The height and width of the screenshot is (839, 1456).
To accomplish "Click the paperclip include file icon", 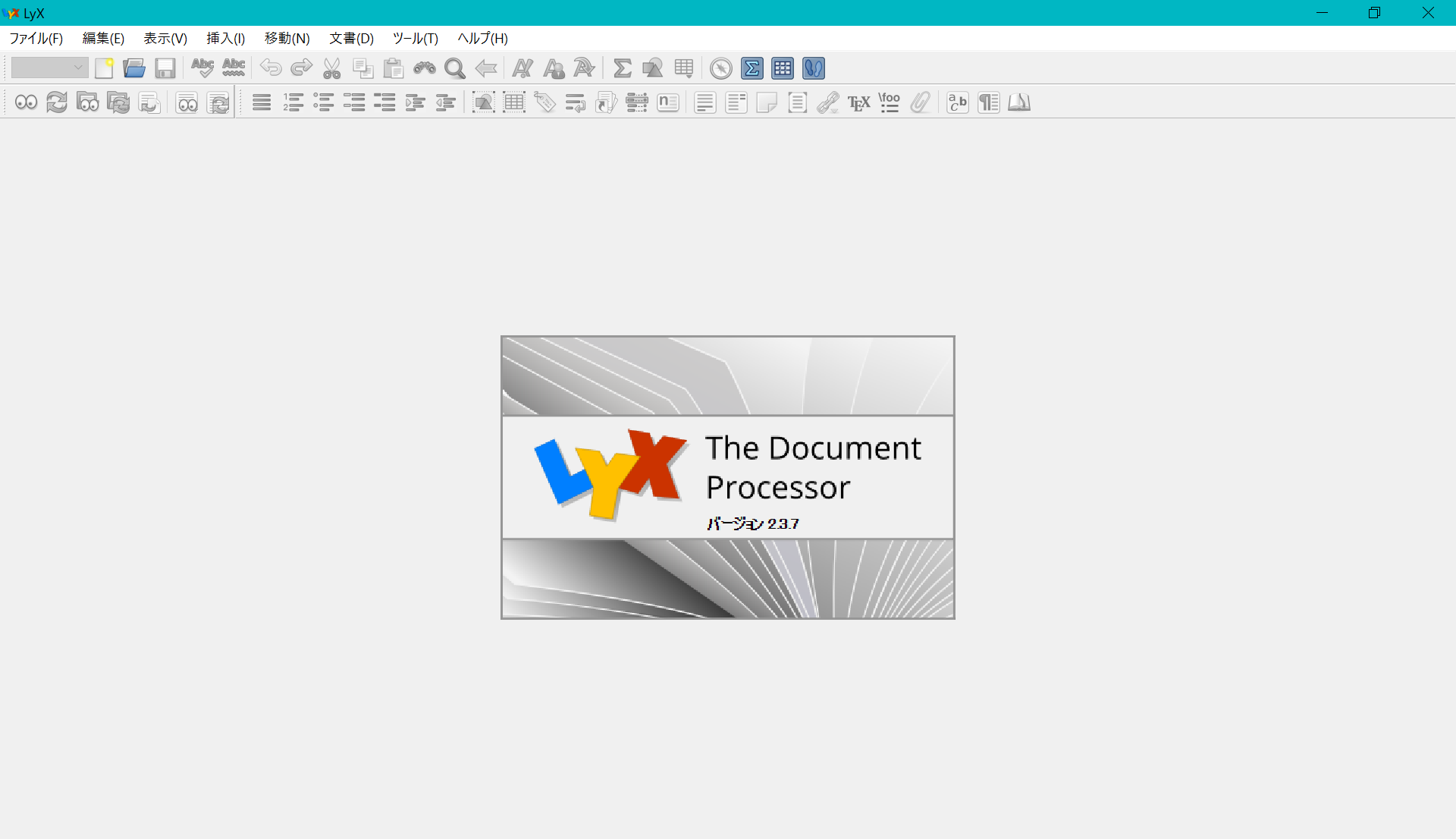I will (920, 102).
